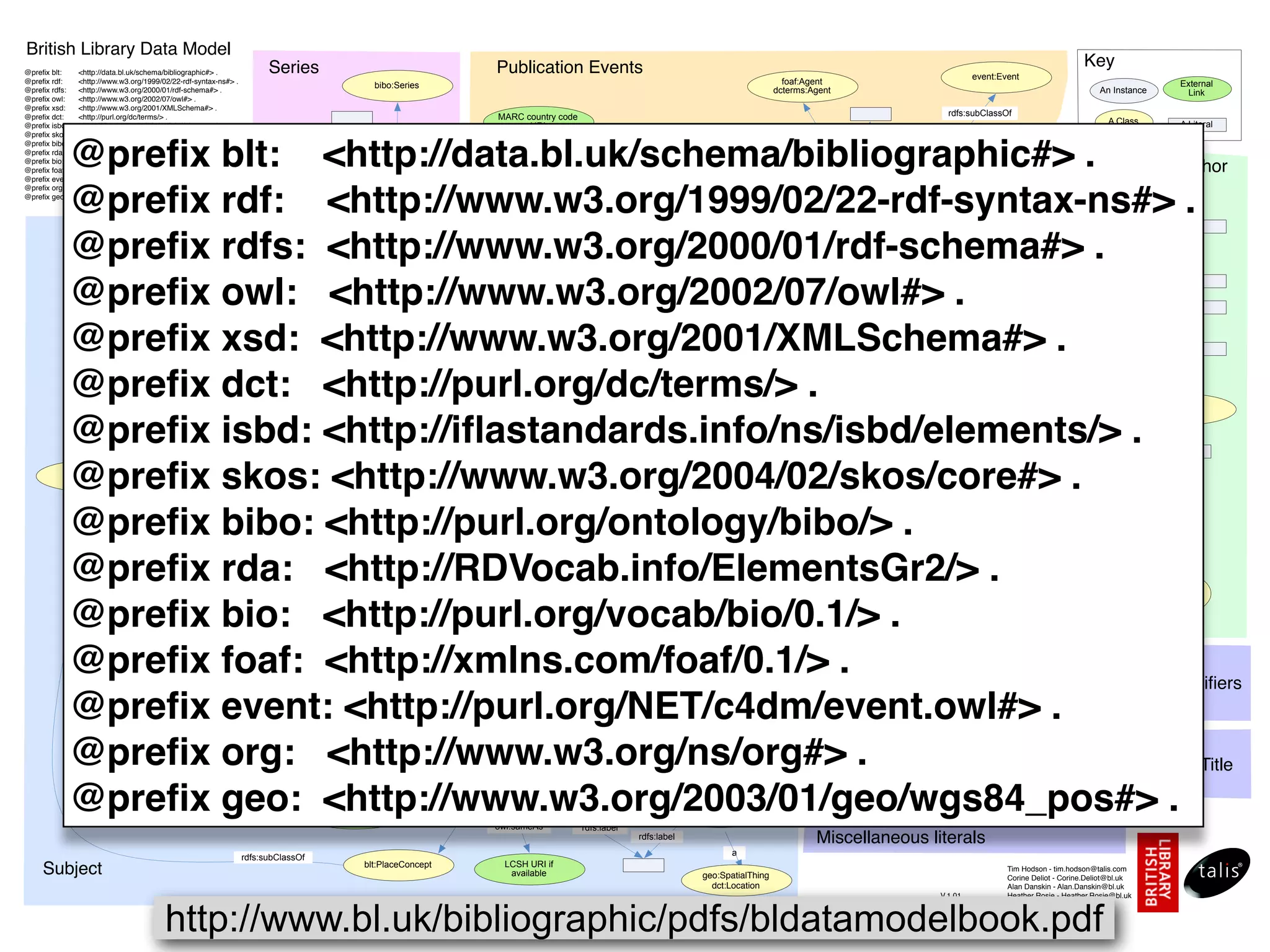The image size is (1270, 952).
Task: Click the MARC country code node
Action: point(538,117)
